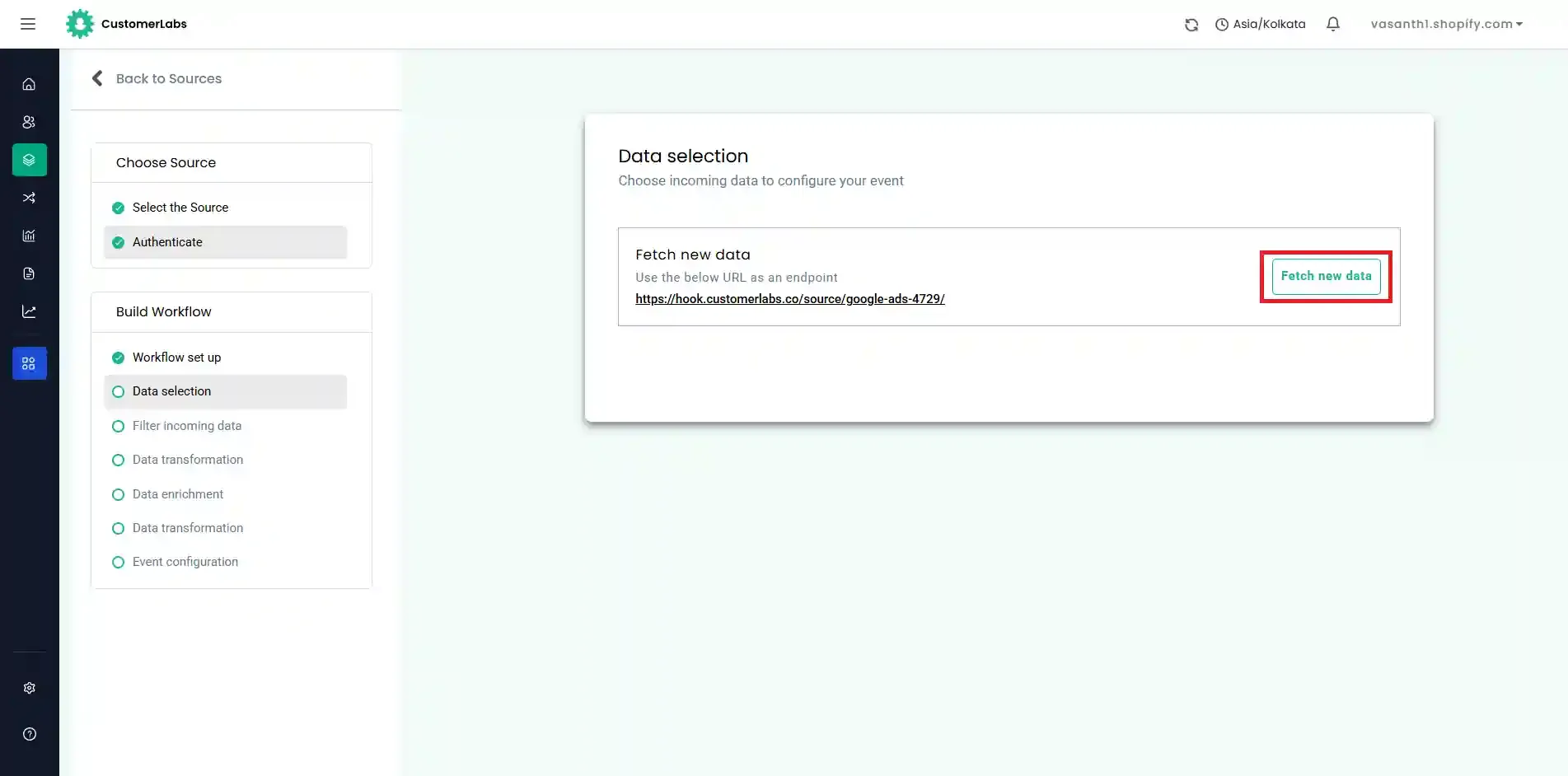Open the bar chart icon in sidebar
This screenshot has height=776, width=1568.
pyautogui.click(x=29, y=236)
